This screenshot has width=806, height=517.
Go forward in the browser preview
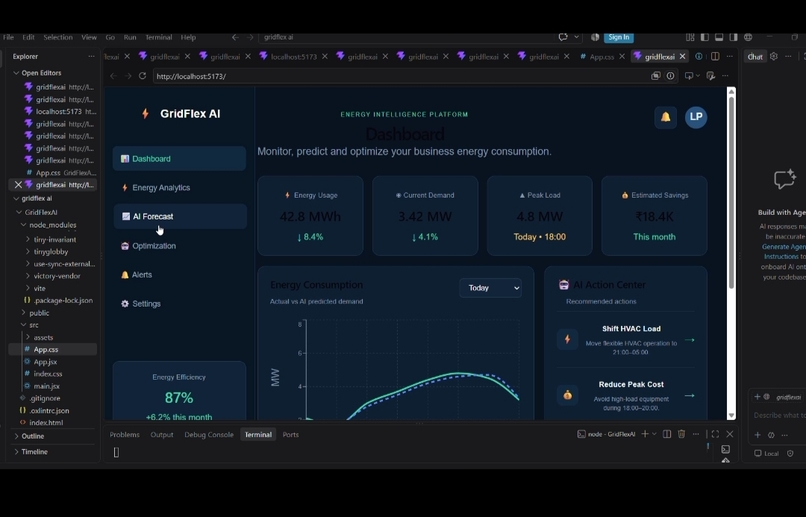pyautogui.click(x=127, y=76)
